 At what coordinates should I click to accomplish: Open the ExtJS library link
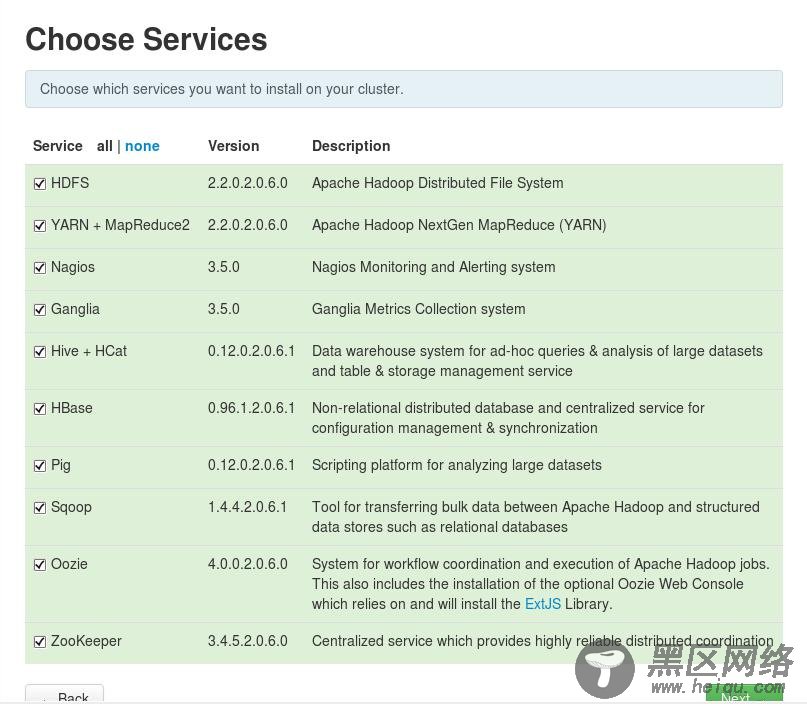[x=543, y=604]
